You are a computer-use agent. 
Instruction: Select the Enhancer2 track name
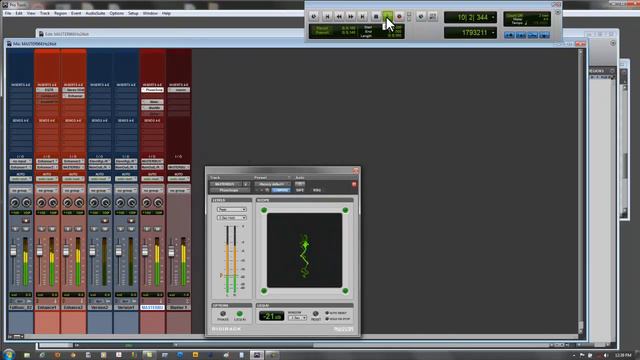click(73, 307)
